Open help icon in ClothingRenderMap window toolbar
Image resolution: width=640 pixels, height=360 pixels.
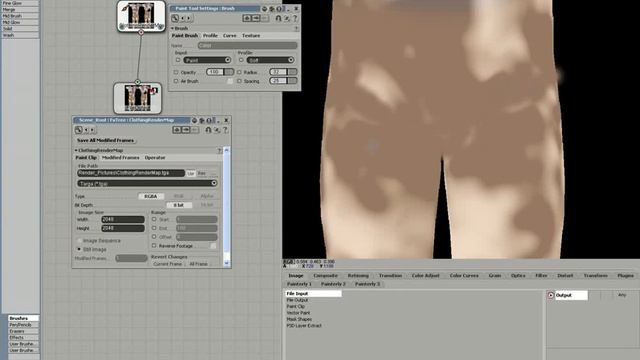225,130
